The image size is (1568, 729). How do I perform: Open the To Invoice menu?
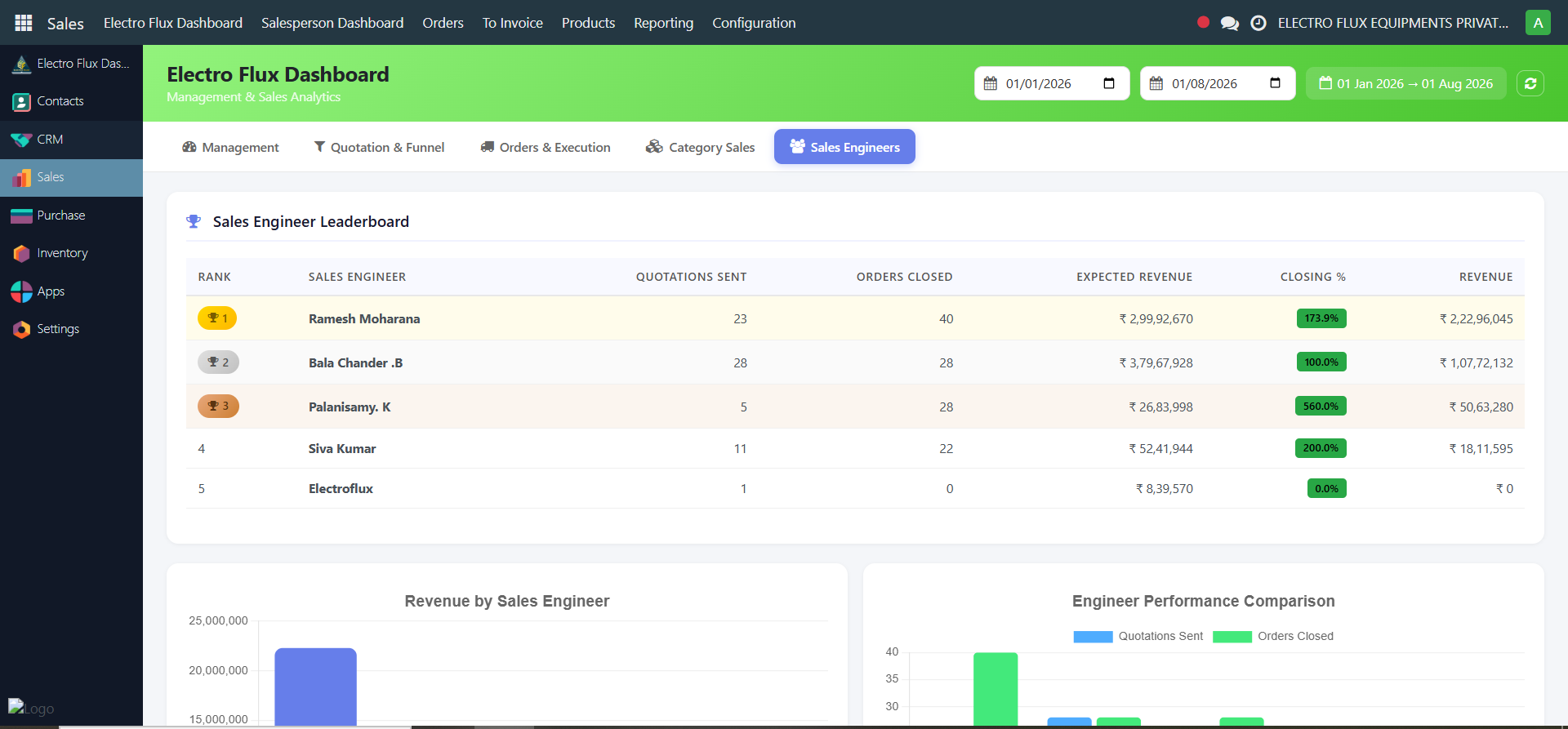tap(513, 23)
